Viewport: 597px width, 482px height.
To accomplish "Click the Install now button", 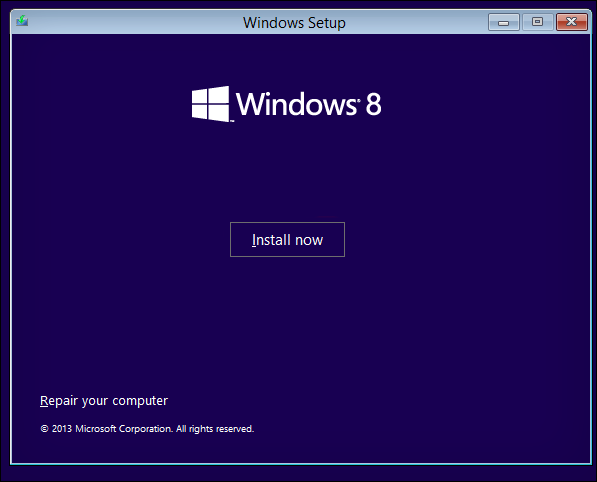I will point(287,239).
